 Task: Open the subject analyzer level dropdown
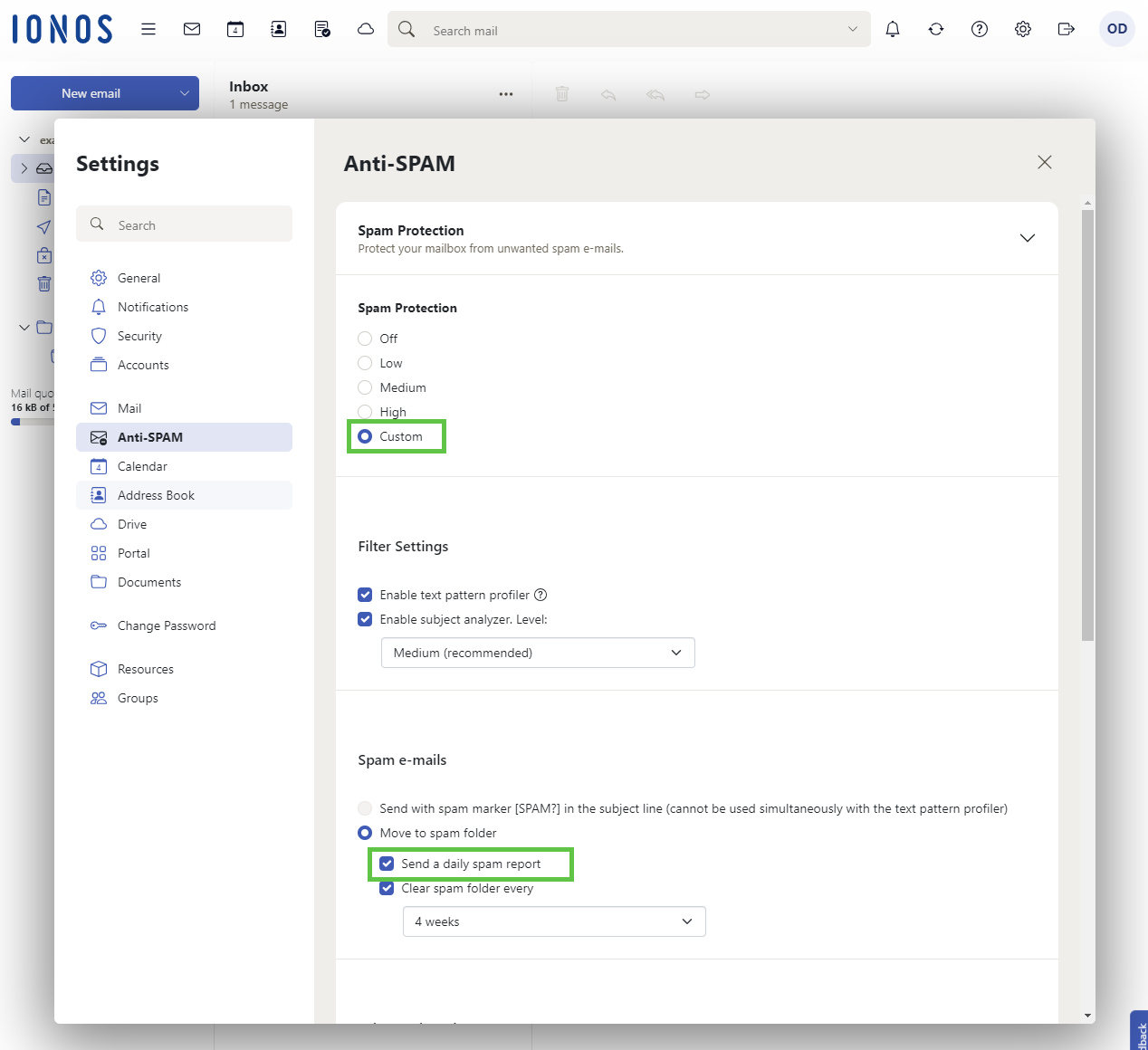[x=538, y=653]
